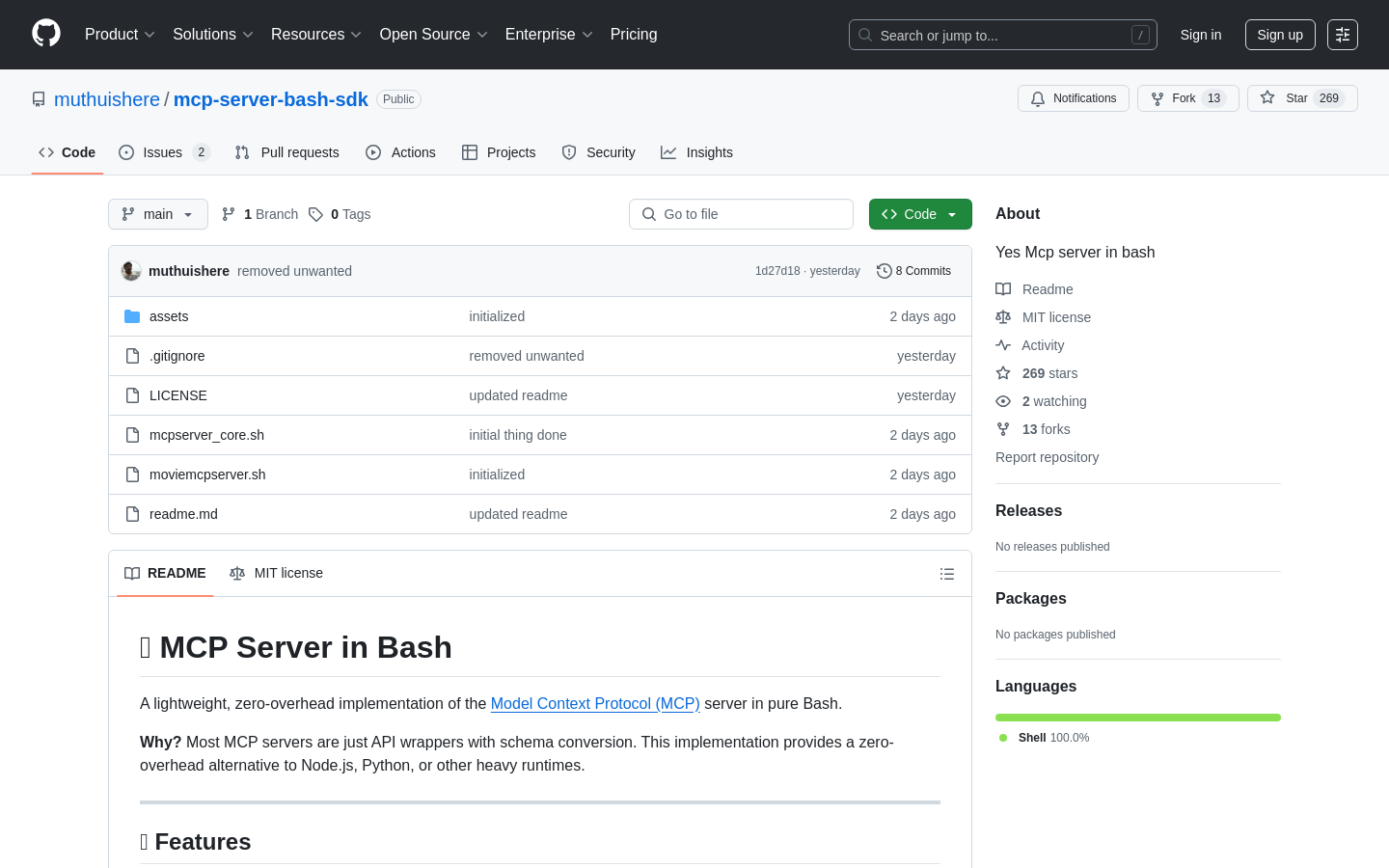The image size is (1389, 868).
Task: Open the moviemcpserver.sh file
Action: click(207, 475)
